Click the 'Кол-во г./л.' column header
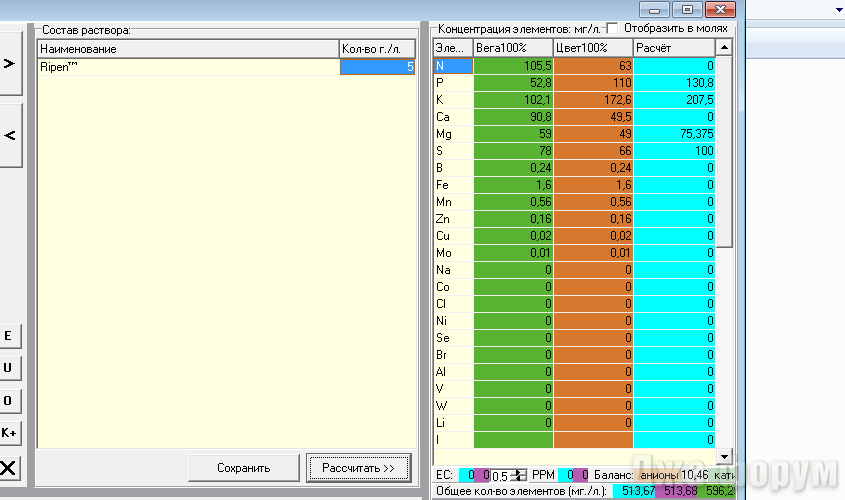845x500 pixels. 377,49
